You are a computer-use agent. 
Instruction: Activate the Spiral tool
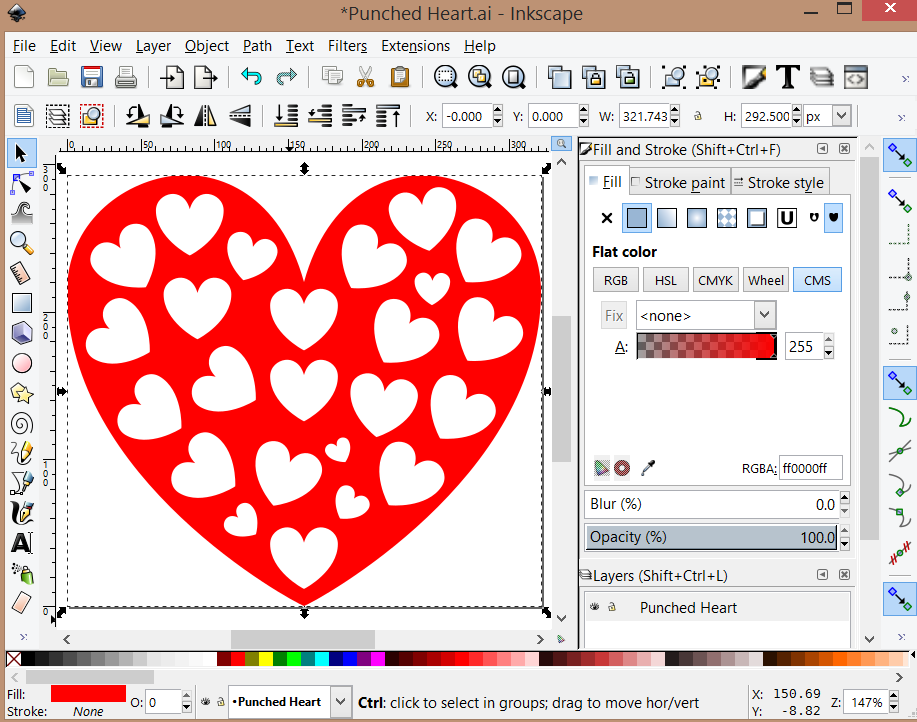[21, 423]
